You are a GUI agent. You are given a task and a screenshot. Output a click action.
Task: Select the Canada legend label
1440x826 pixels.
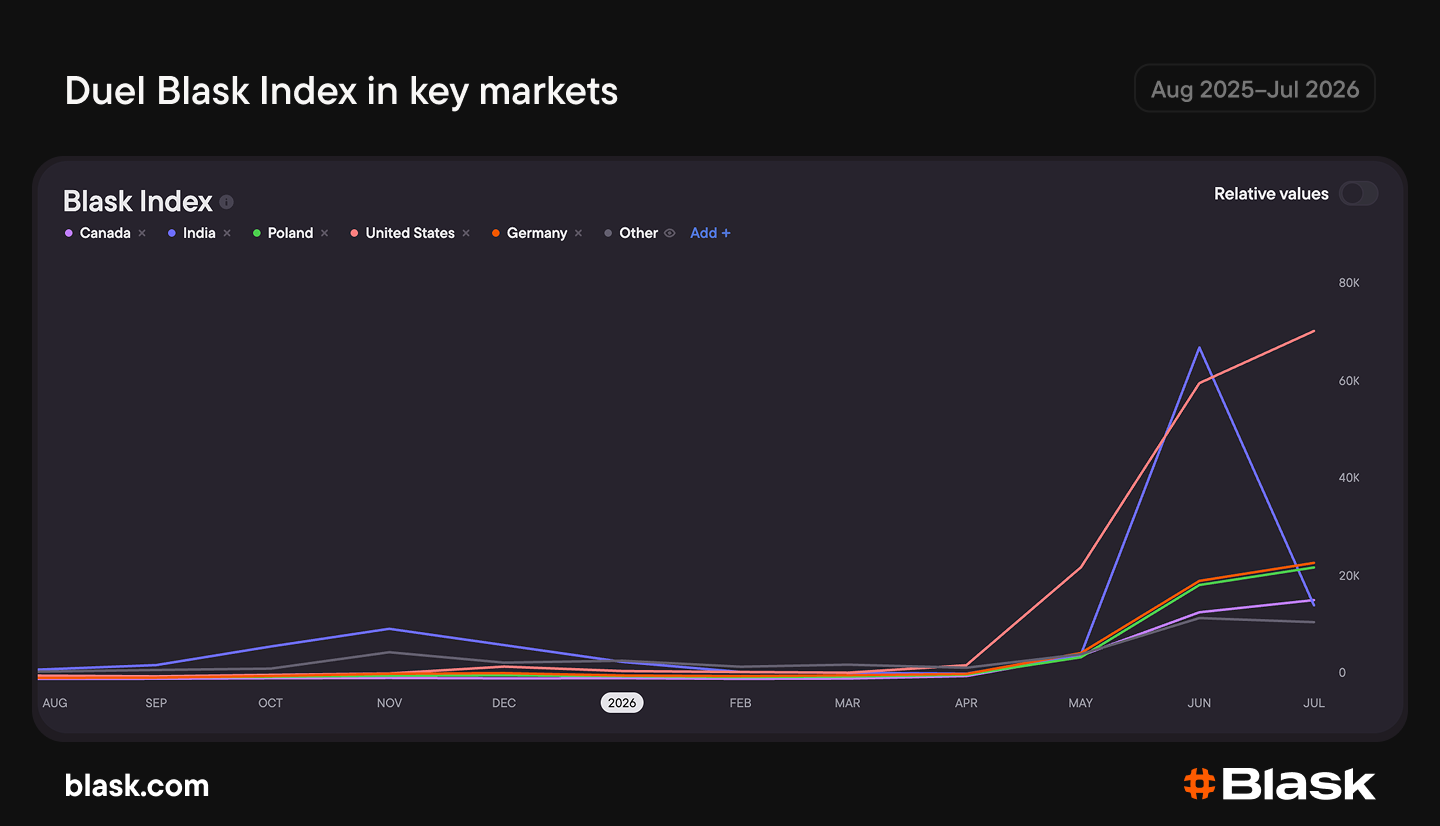coord(105,233)
